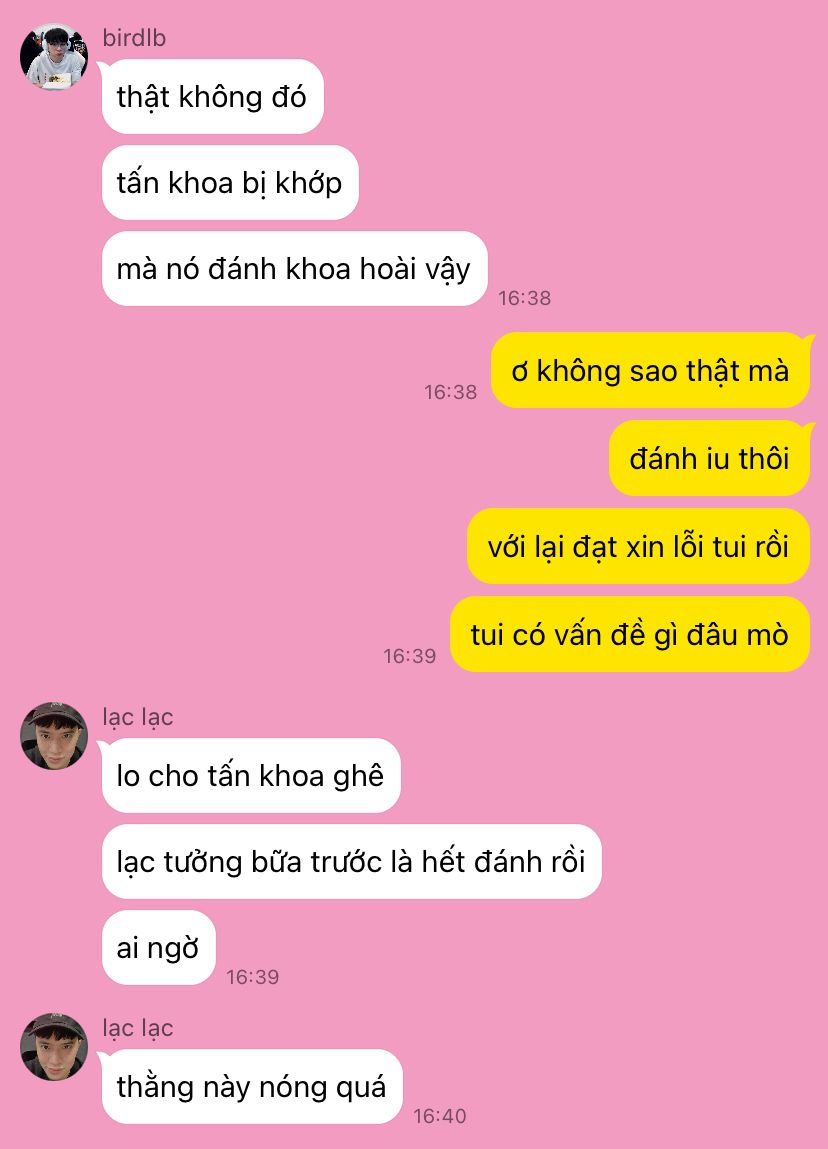
Task: Tap the 'đánh iu thôi' yellow message
Action: [x=709, y=459]
